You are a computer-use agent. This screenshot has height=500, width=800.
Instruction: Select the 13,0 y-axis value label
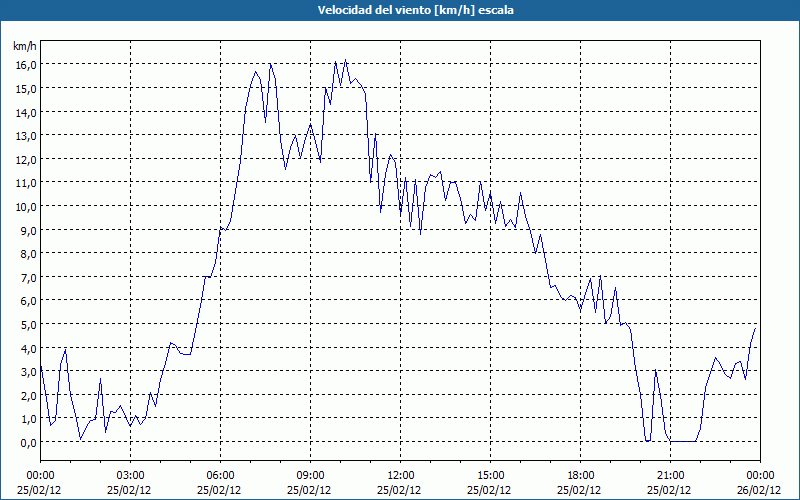tap(28, 136)
